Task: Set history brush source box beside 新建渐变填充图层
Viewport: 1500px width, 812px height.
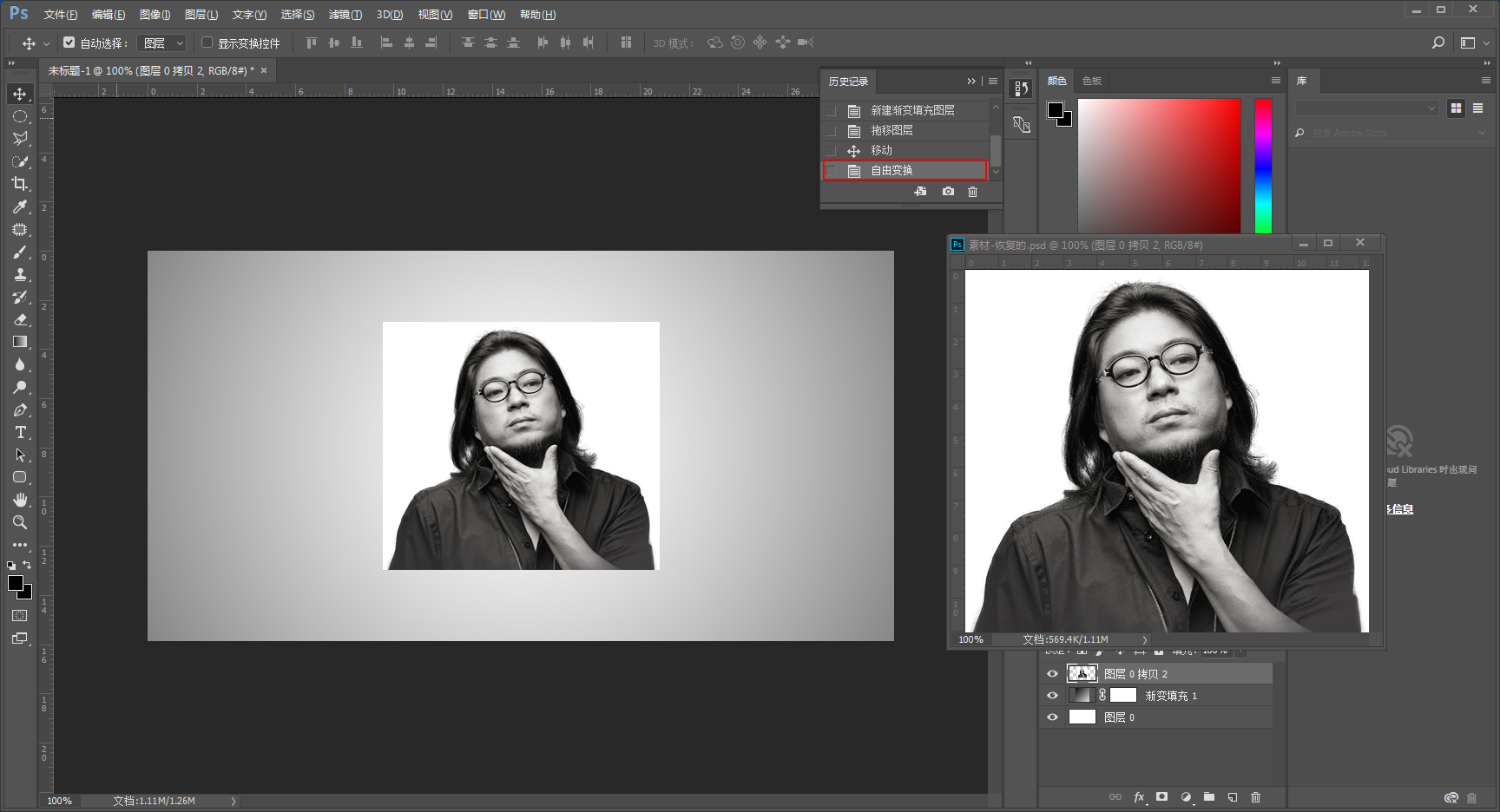Action: [831, 111]
